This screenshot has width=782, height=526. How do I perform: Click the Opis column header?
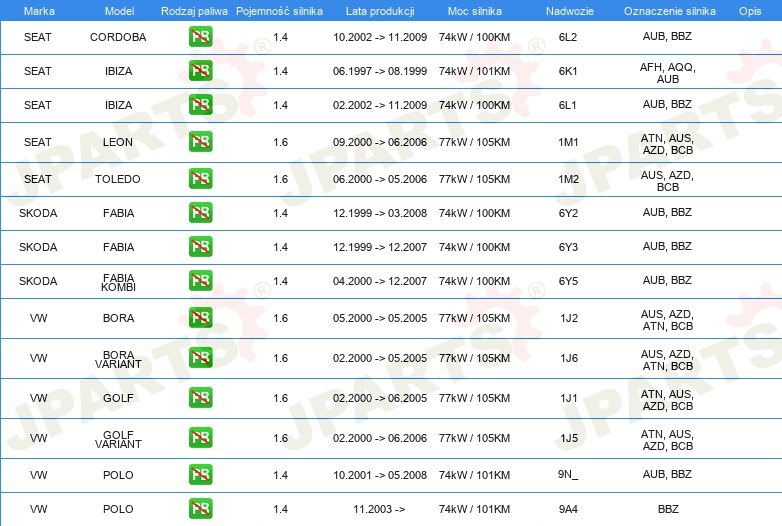pyautogui.click(x=750, y=11)
